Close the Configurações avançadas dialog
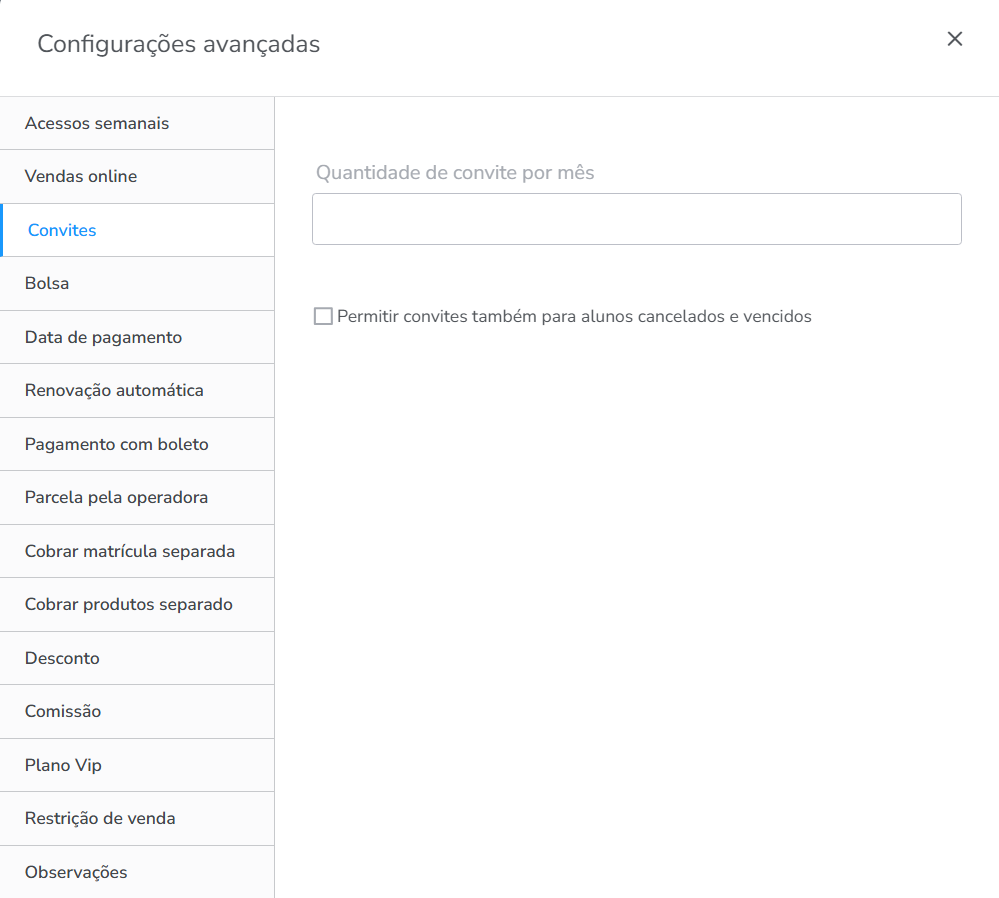Viewport: 999px width, 898px height. point(954,39)
